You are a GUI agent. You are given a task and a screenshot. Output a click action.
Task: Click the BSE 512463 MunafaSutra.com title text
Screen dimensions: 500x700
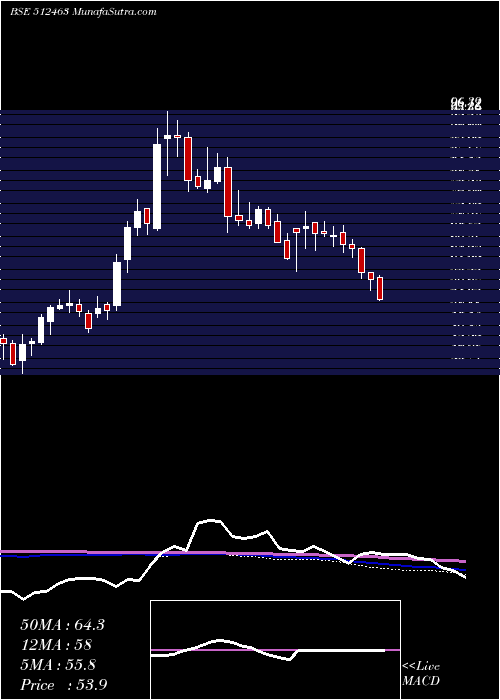[x=83, y=12]
